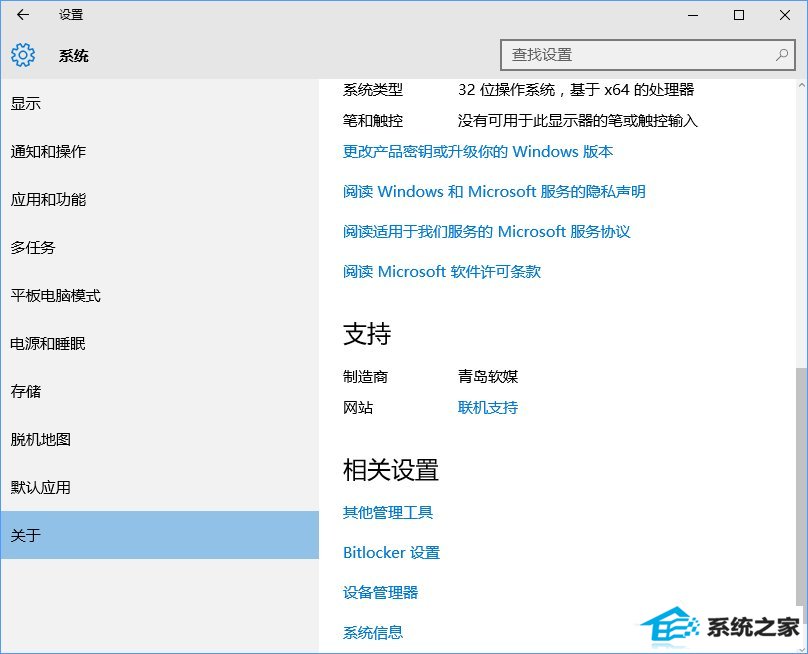Open 电源和睡眠 settings
808x654 pixels.
click(x=160, y=343)
